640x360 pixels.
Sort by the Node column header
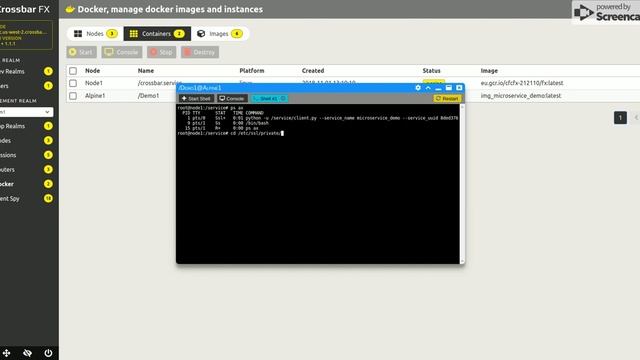[93, 71]
